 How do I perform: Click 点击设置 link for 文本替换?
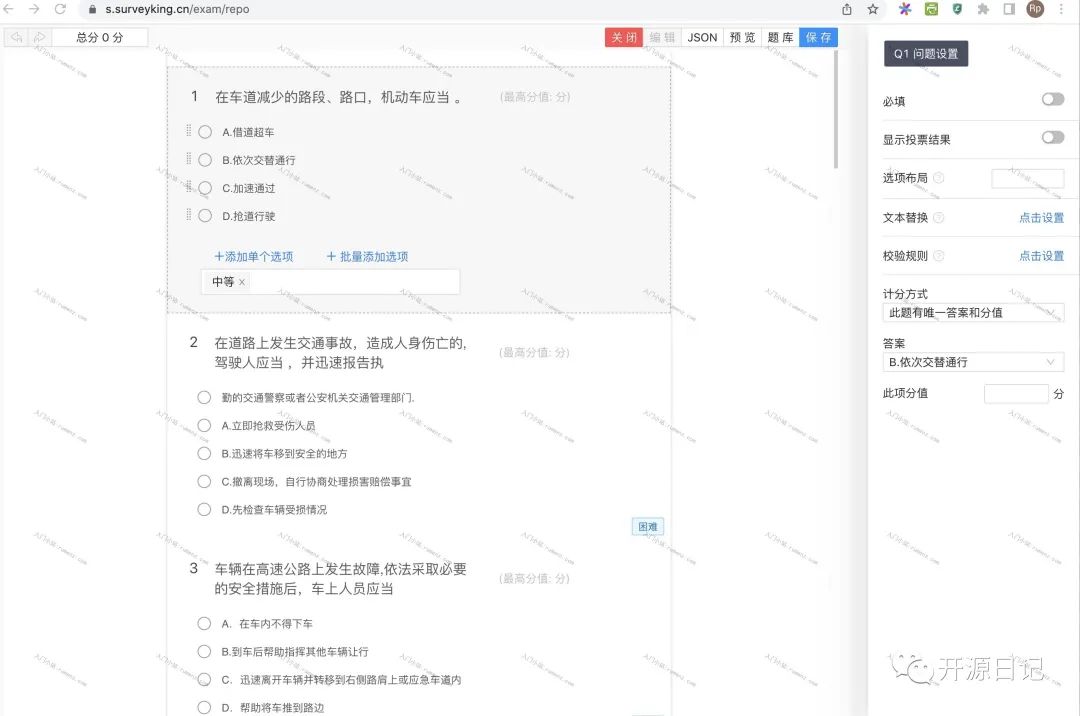[1041, 218]
